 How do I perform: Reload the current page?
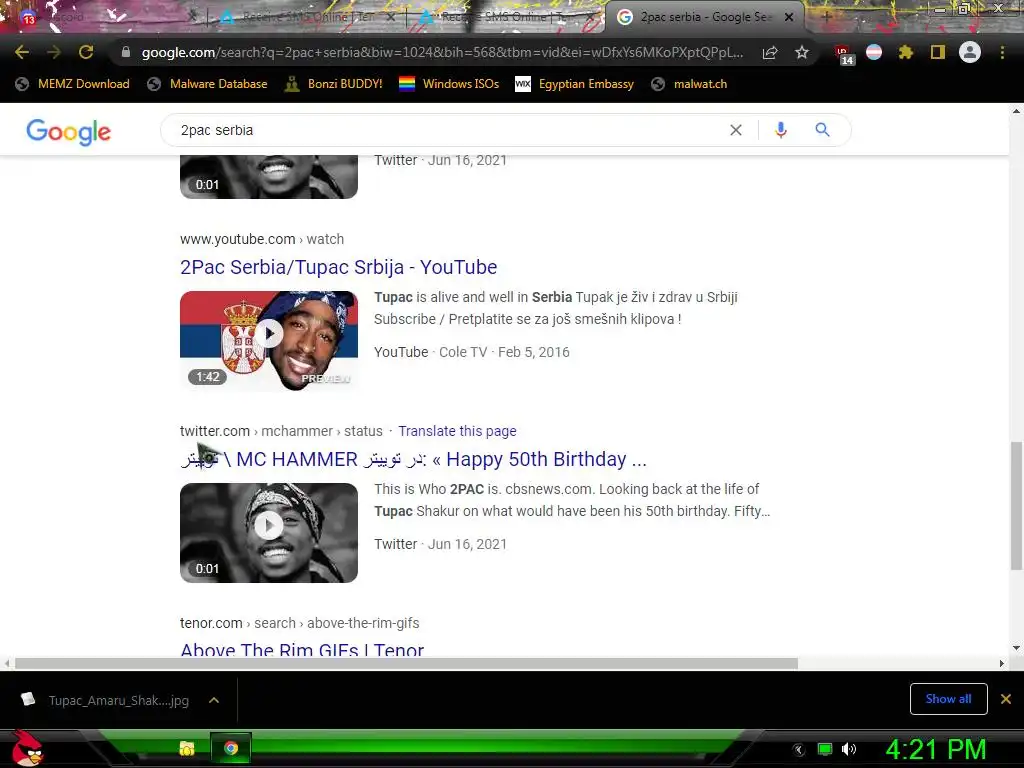86,52
